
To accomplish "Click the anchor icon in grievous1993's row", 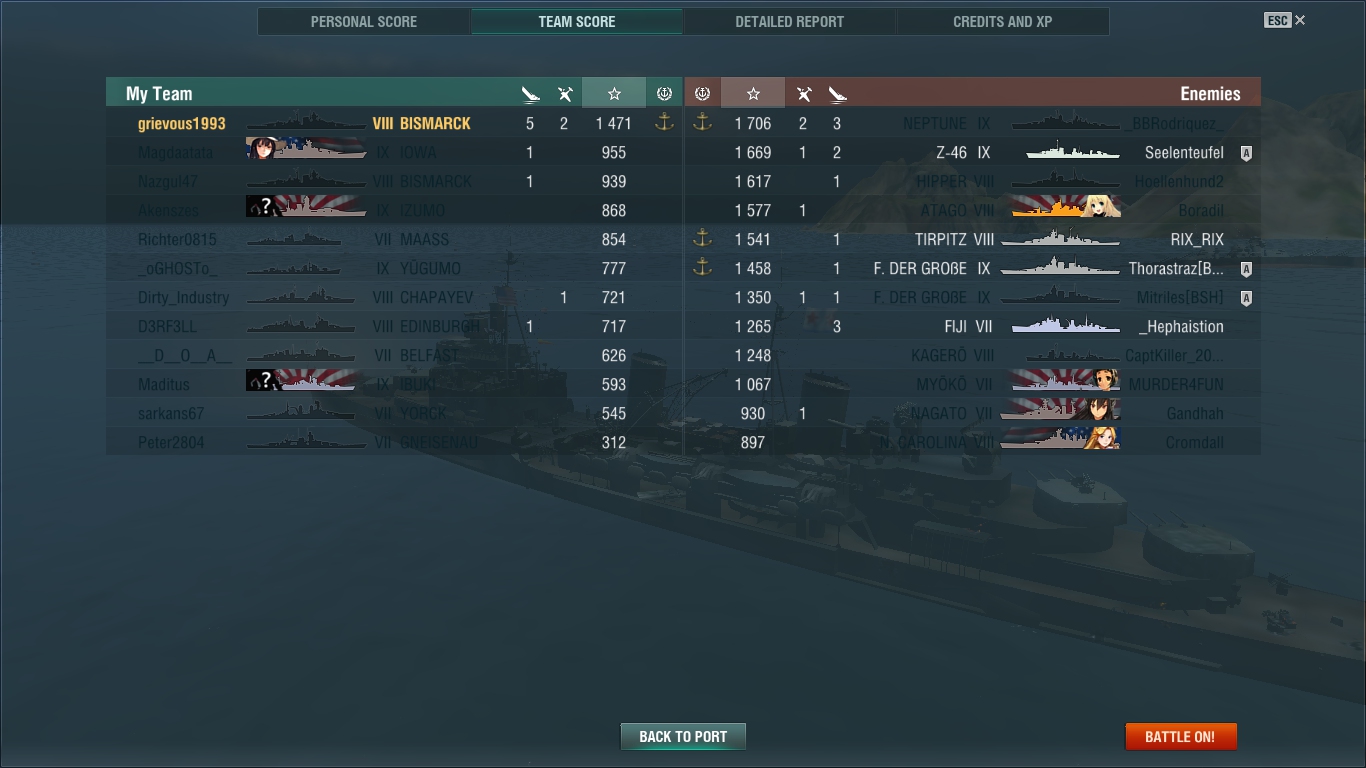I will coord(664,122).
